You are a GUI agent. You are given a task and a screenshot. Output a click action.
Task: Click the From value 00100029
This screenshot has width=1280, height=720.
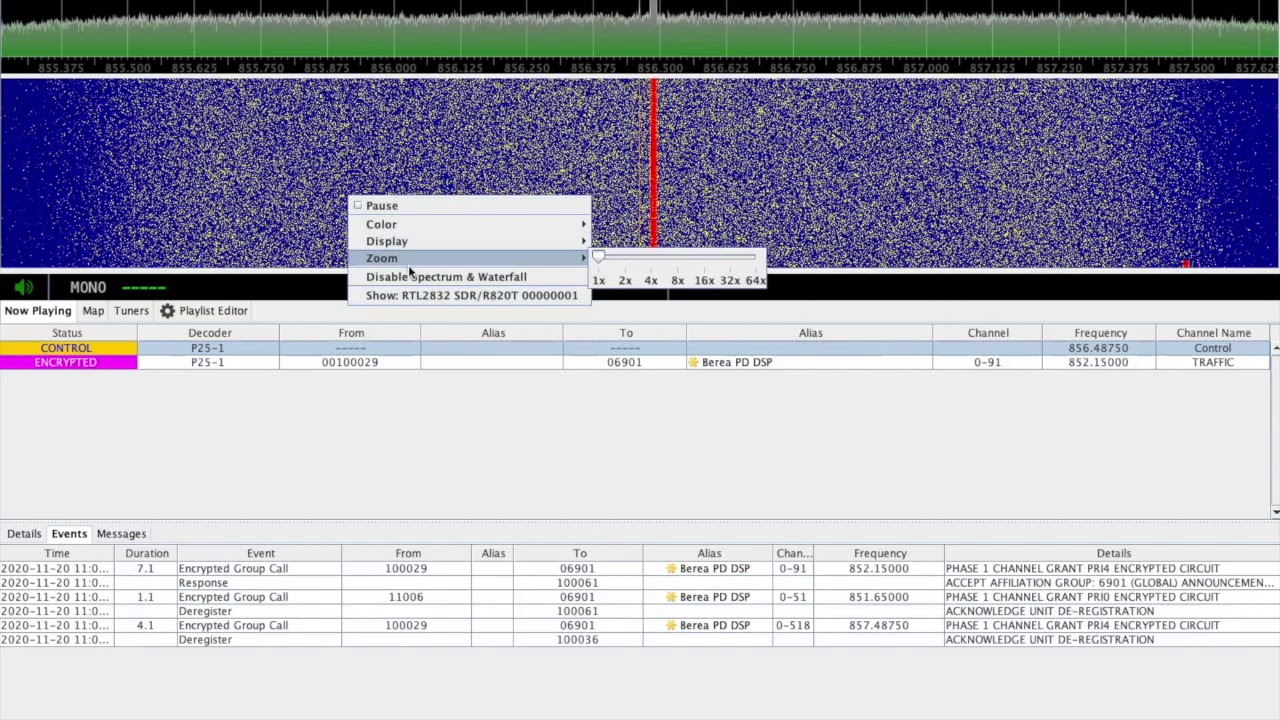[x=350, y=362]
